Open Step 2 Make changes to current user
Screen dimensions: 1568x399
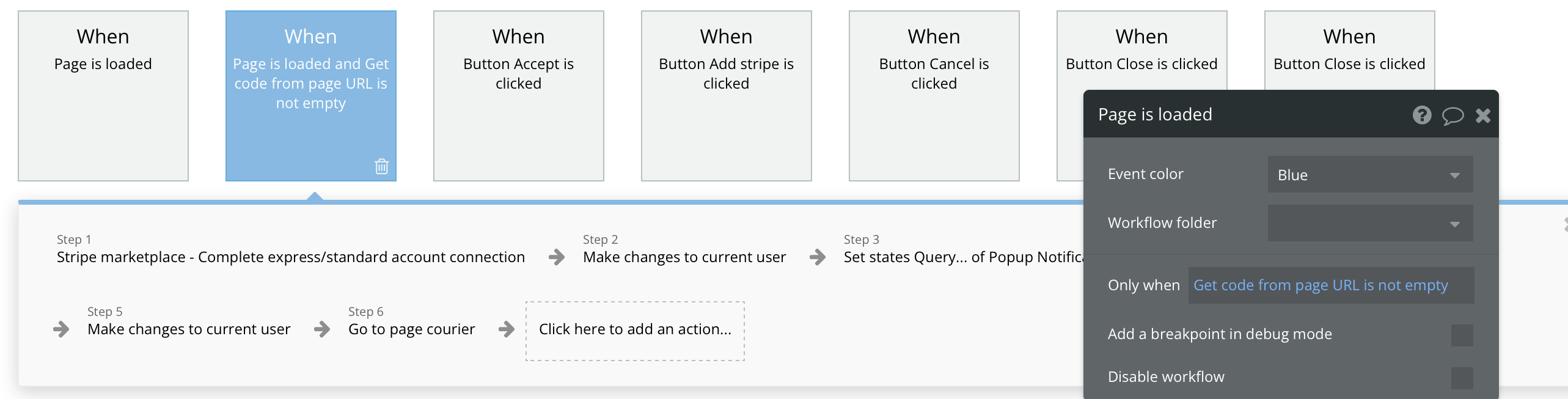tap(684, 257)
